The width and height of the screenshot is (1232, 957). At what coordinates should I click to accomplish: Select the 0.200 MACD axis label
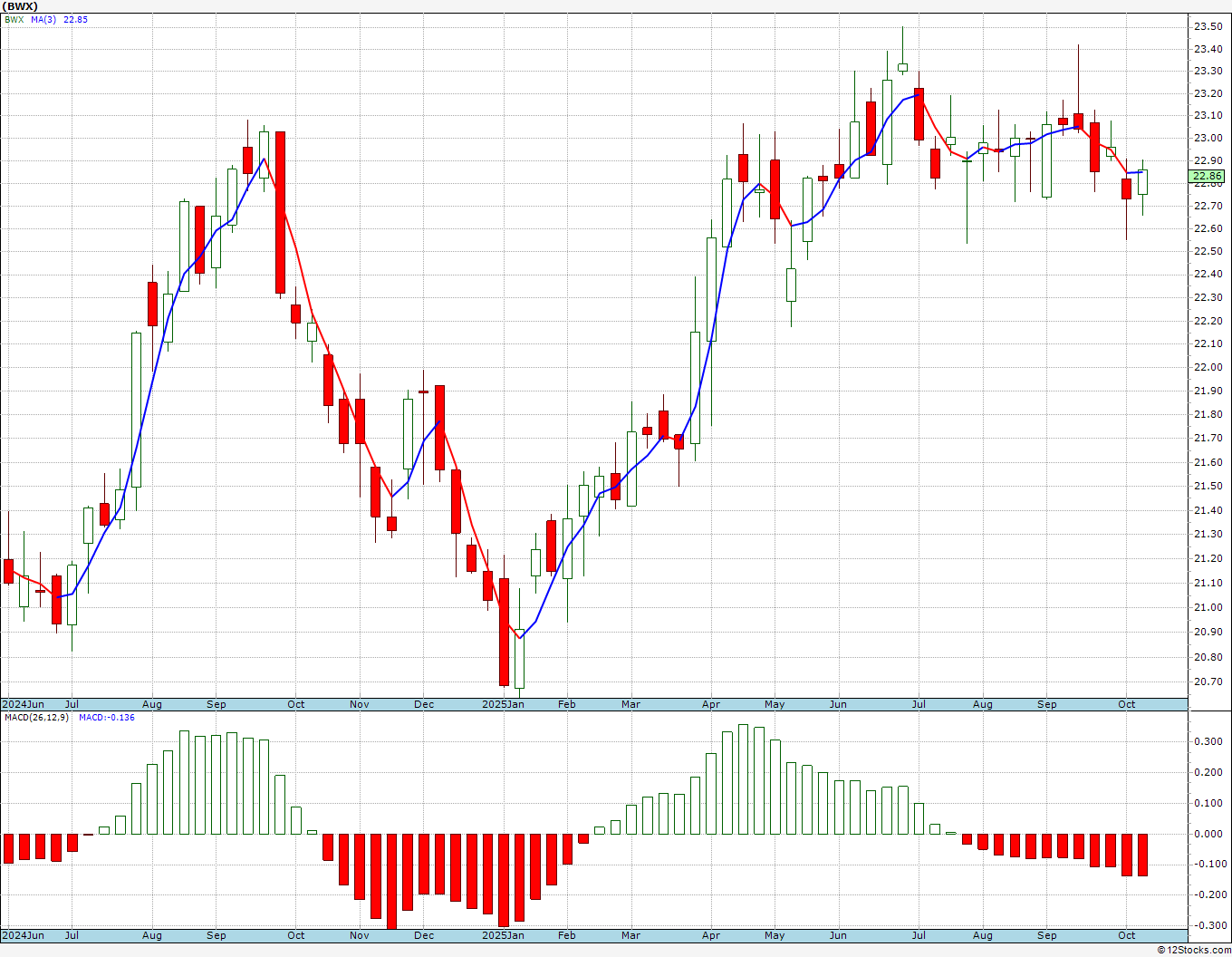(1209, 772)
